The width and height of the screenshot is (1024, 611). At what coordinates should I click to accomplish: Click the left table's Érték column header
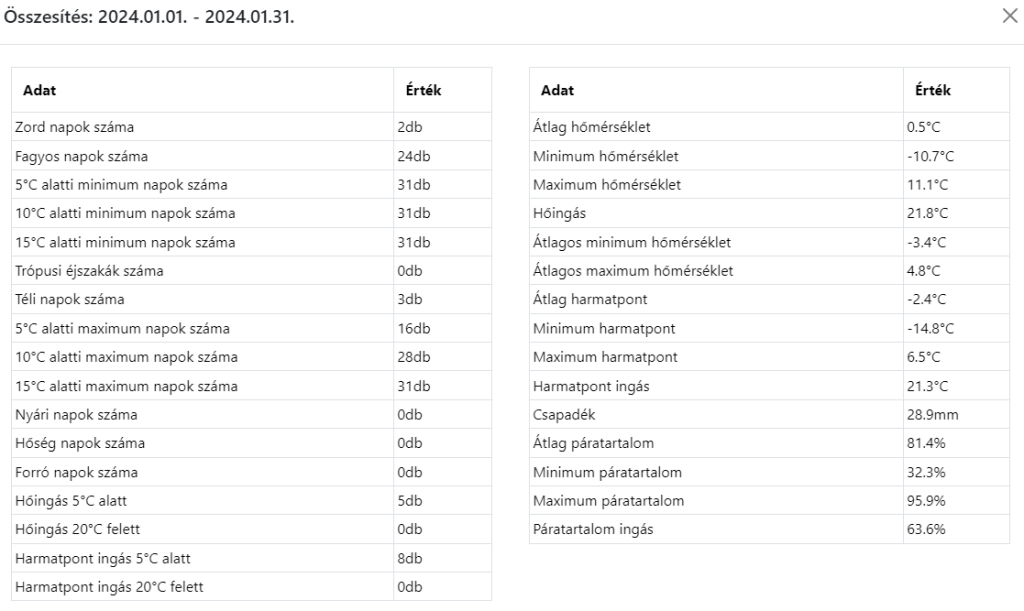pyautogui.click(x=418, y=90)
